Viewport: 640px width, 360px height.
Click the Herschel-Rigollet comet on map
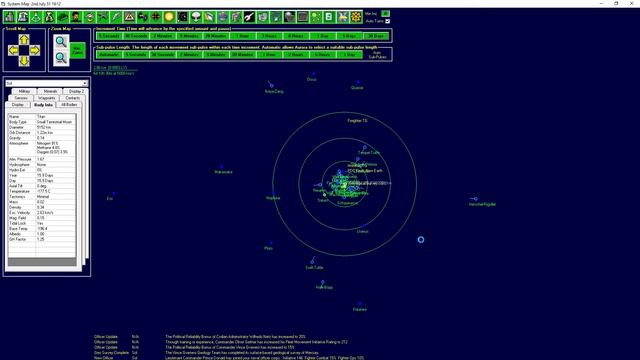click(x=476, y=199)
